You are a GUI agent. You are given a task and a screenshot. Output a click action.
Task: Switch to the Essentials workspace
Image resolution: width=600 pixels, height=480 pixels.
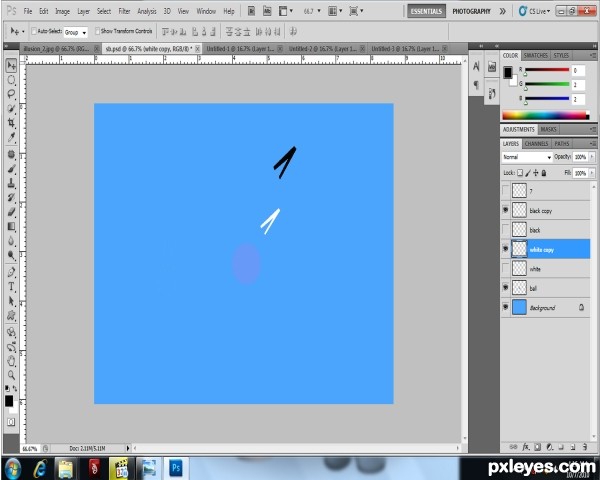coord(426,11)
